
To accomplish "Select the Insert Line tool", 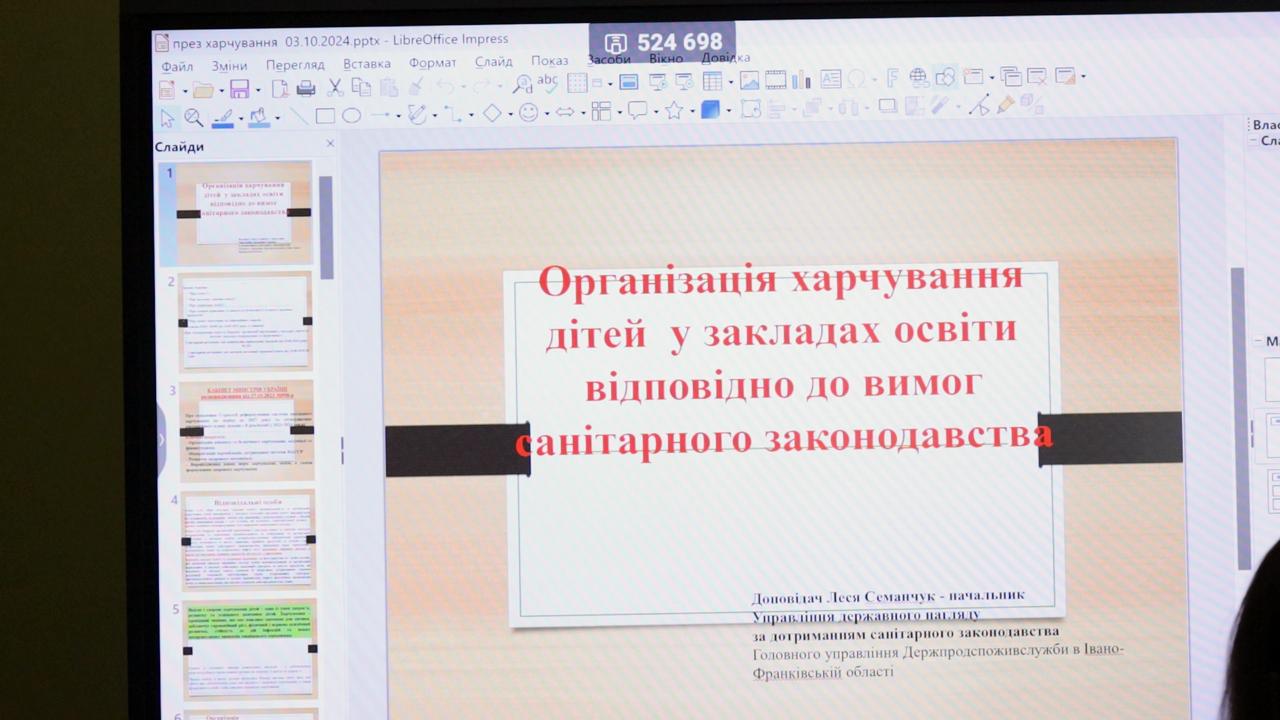I will click(298, 116).
